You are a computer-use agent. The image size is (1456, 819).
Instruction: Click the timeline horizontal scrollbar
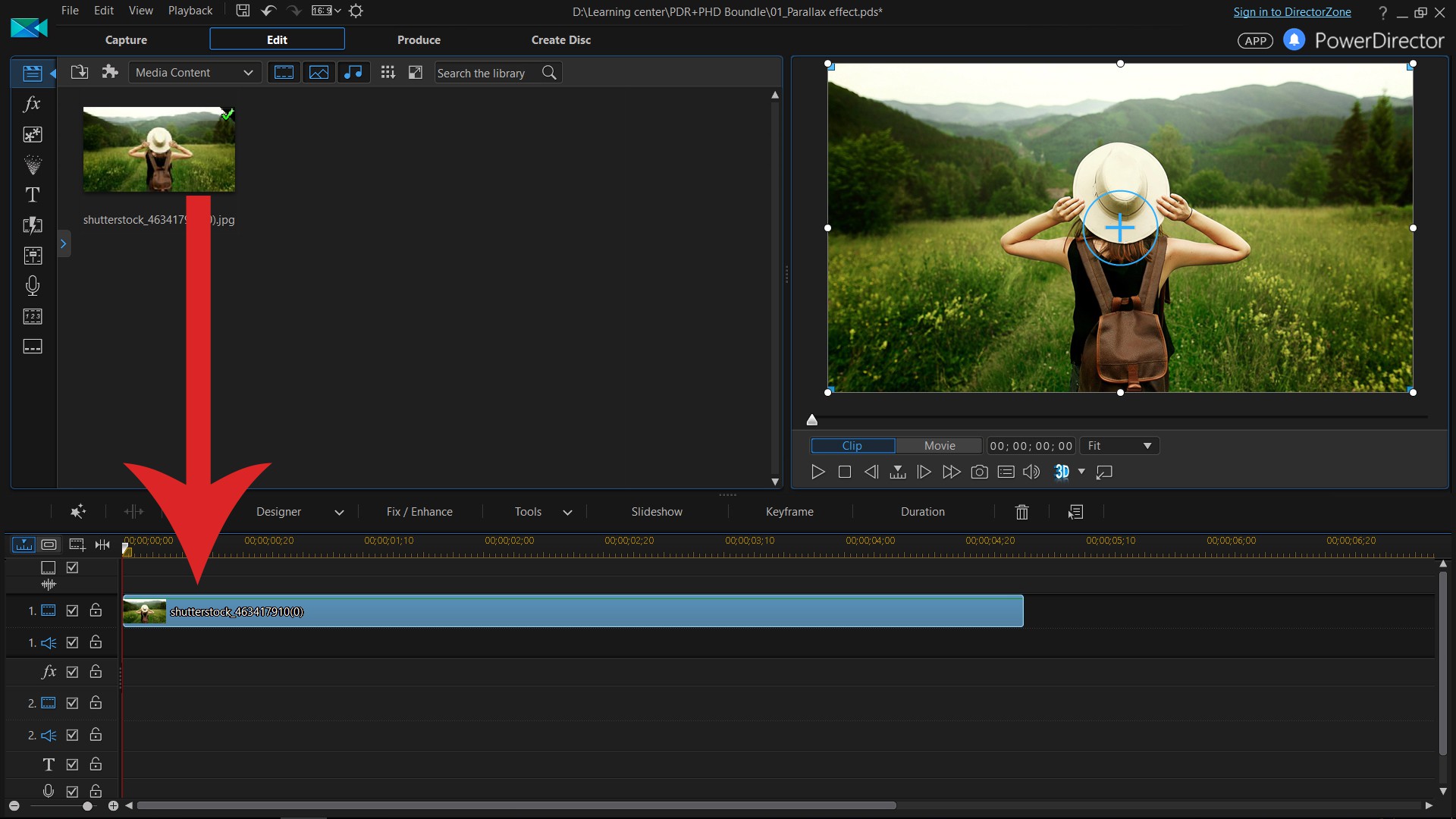coord(516,805)
